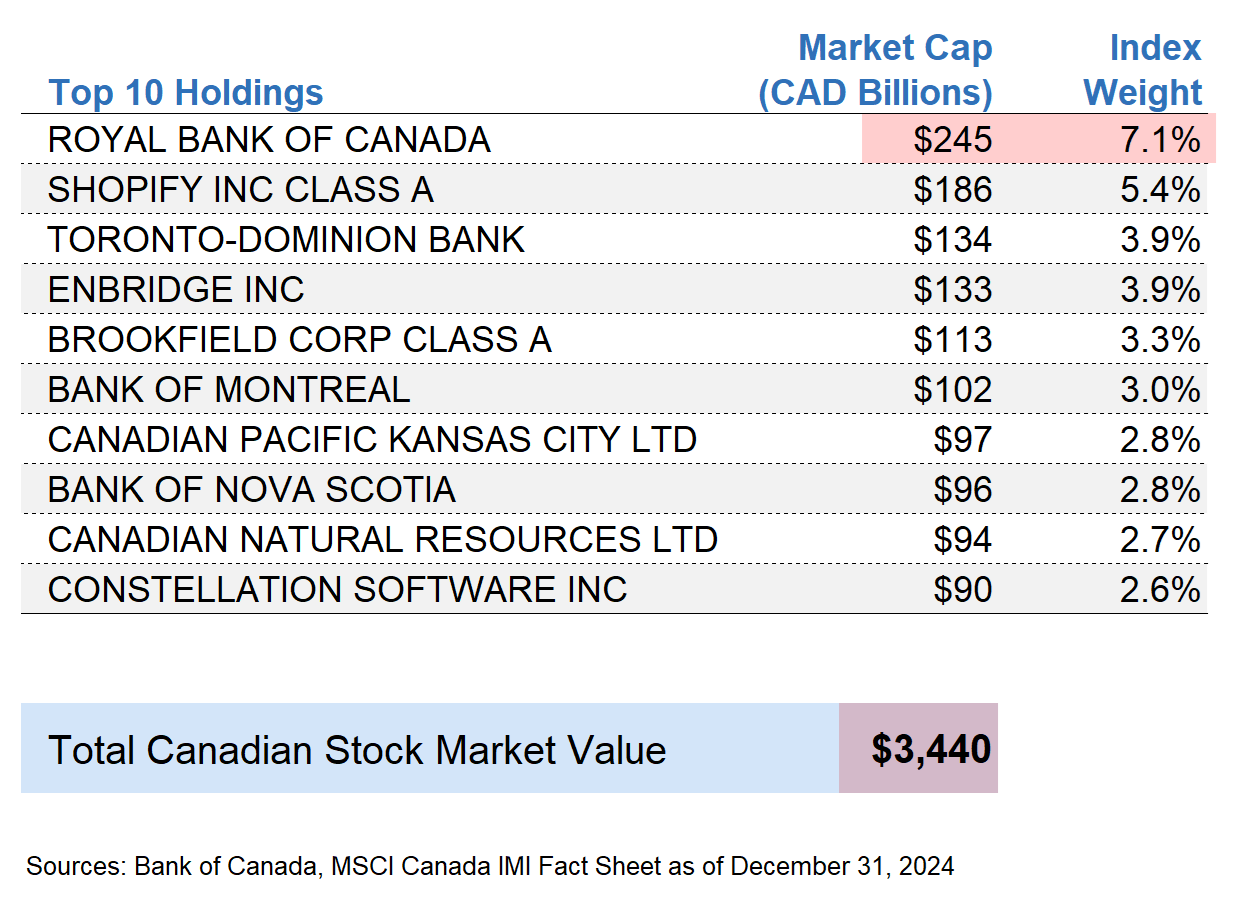
Task: Select Canadian Pacific Kansas City Ltd row
Action: tap(372, 439)
